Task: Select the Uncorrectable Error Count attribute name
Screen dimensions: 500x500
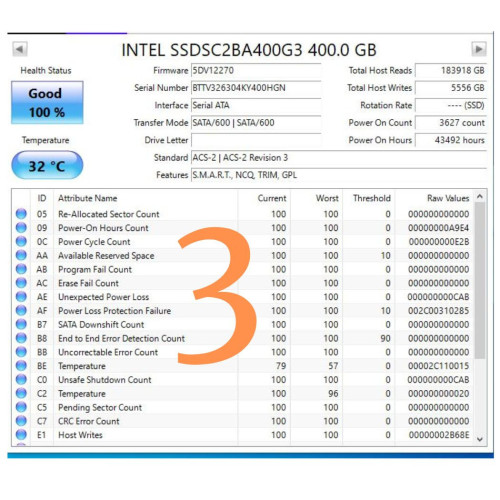Action: (108, 352)
